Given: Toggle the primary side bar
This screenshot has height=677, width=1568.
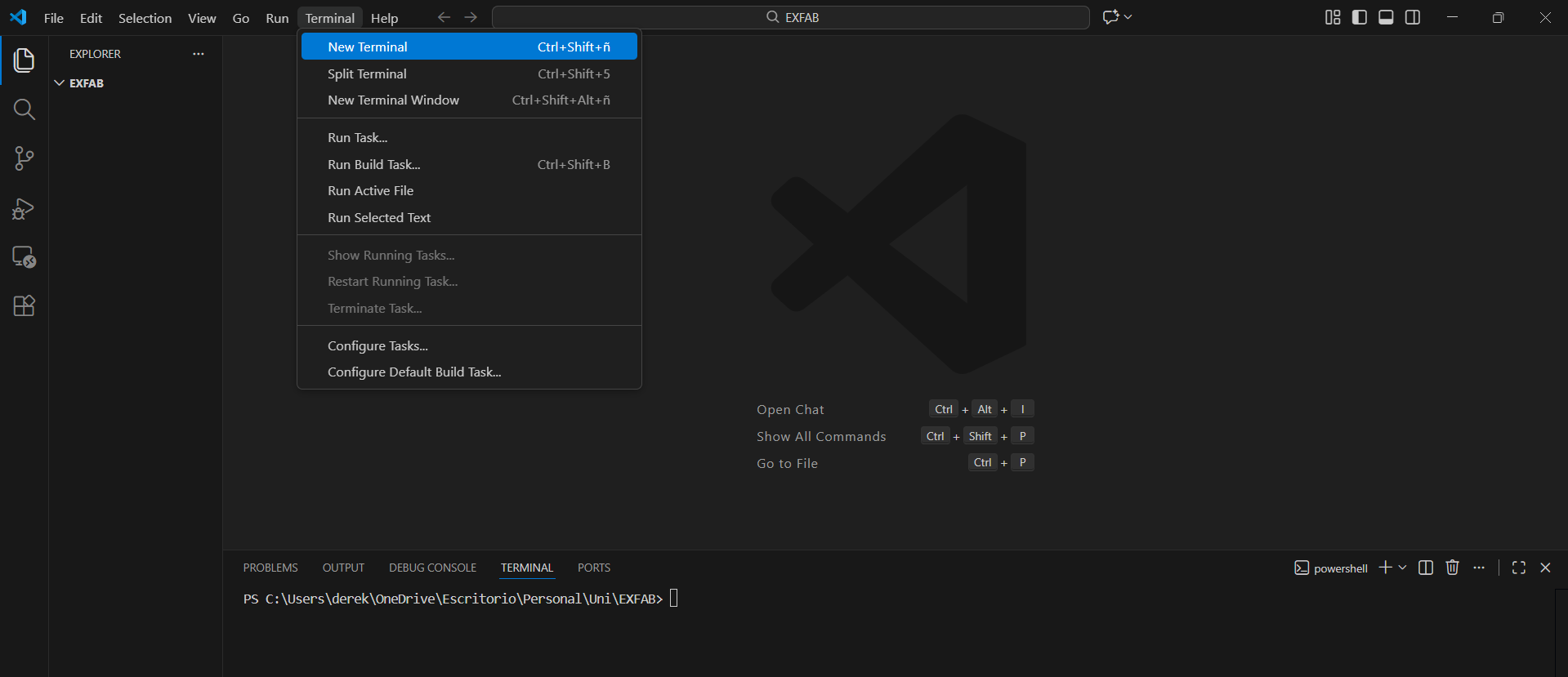Looking at the screenshot, I should point(1360,17).
